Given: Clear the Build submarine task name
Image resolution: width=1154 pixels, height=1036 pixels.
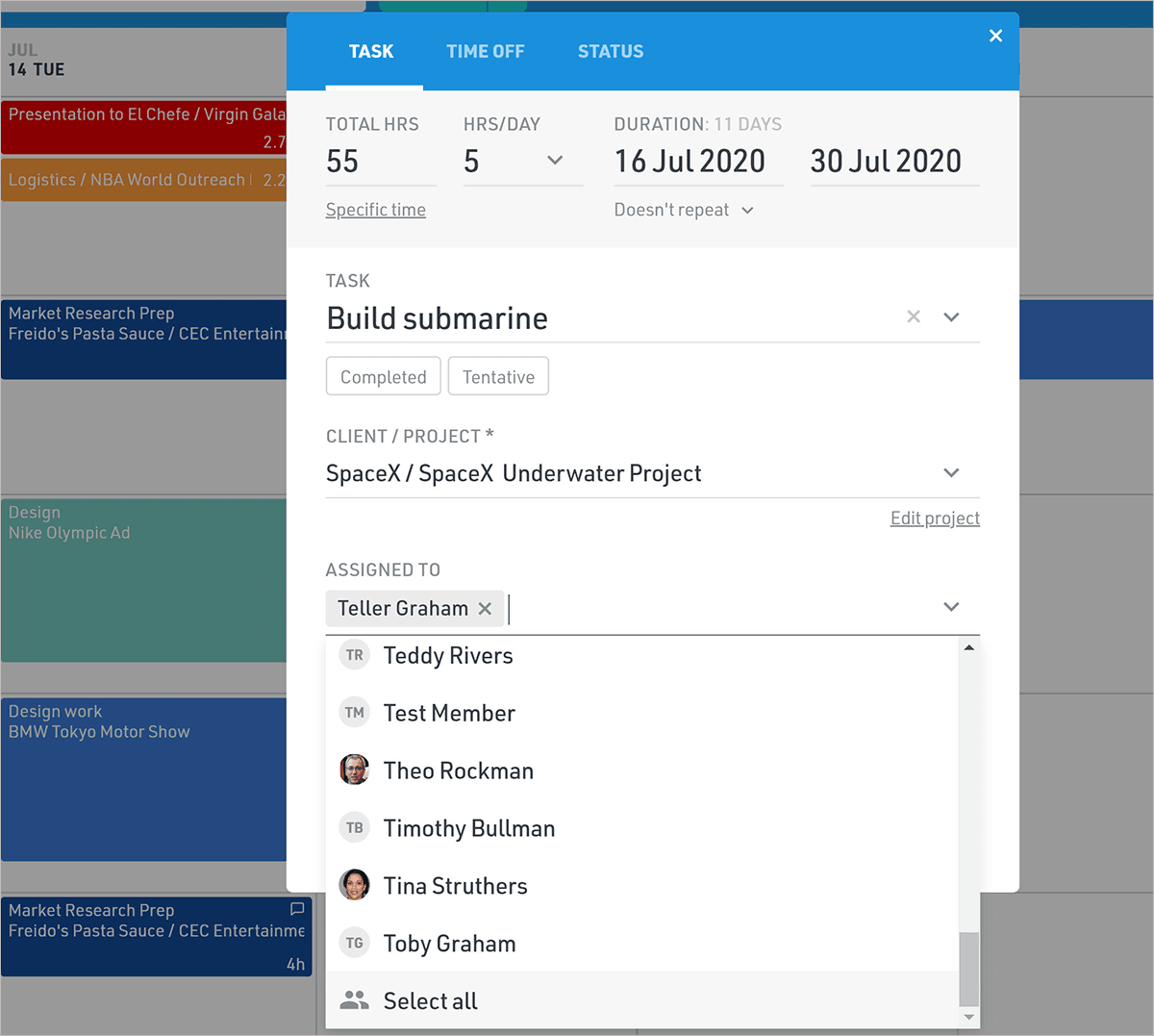Looking at the screenshot, I should coord(914,316).
